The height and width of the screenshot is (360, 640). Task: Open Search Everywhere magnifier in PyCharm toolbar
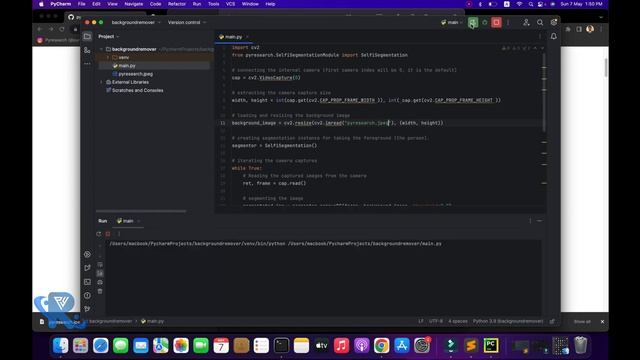tap(540, 22)
